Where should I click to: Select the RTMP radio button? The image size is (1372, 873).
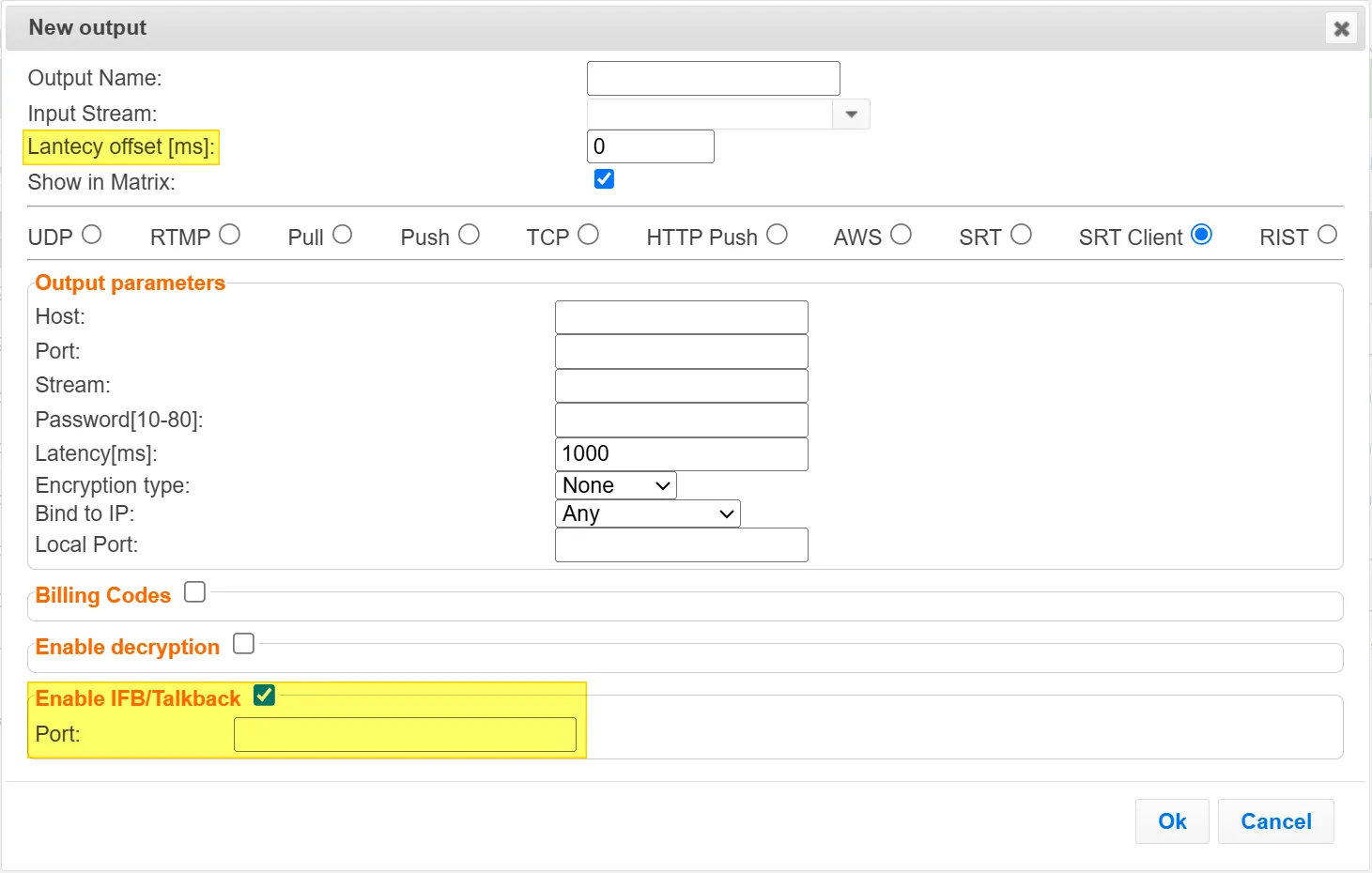pos(230,235)
